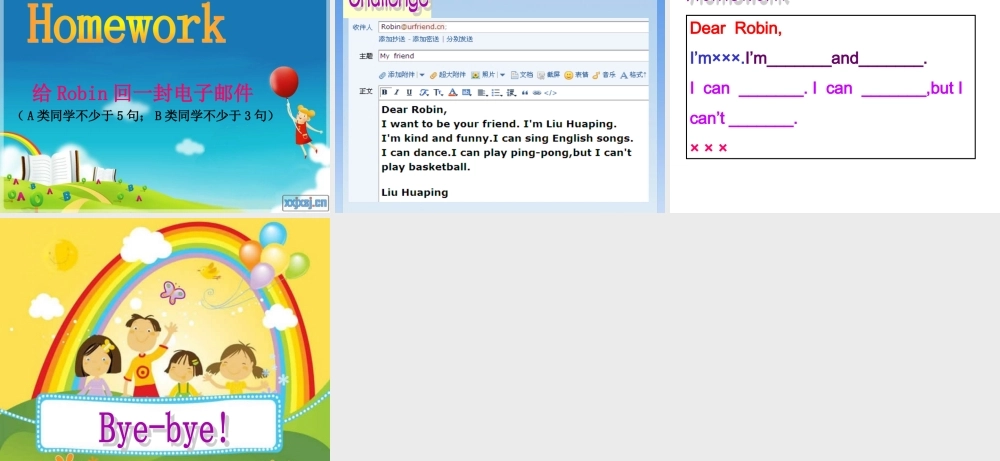Select the Homework slide thumbnail
The width and height of the screenshot is (1000, 461).
point(165,106)
